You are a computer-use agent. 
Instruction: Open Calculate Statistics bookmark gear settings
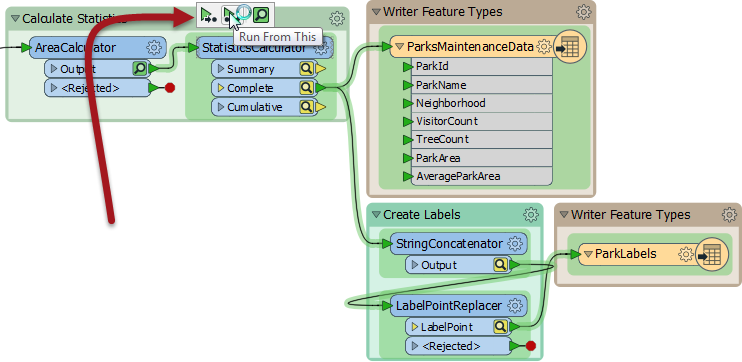coord(336,18)
